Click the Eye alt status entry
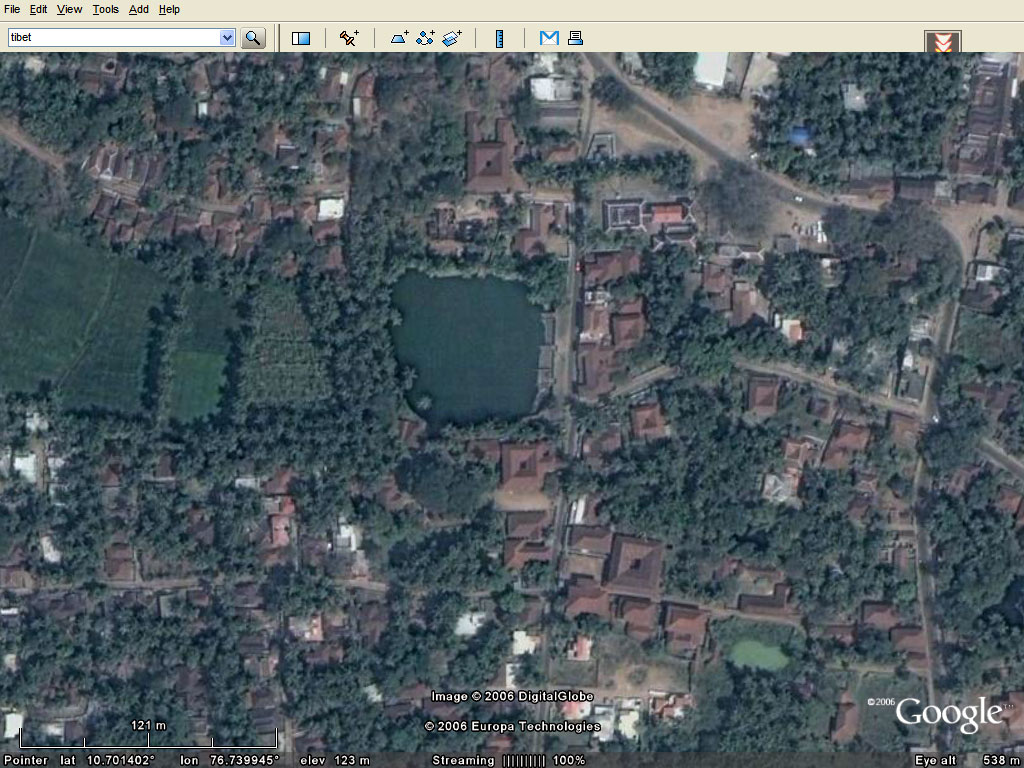 point(968,760)
